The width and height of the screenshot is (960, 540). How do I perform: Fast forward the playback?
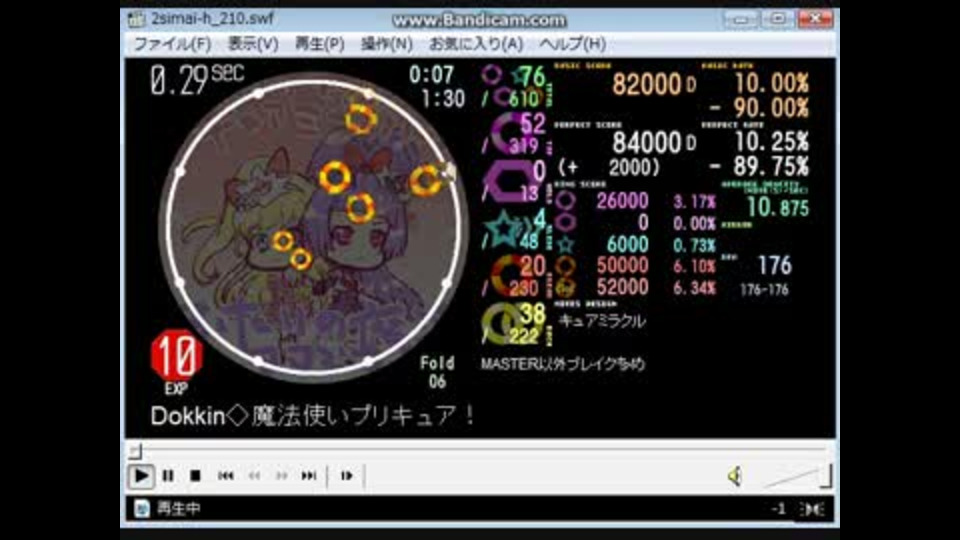[281, 476]
